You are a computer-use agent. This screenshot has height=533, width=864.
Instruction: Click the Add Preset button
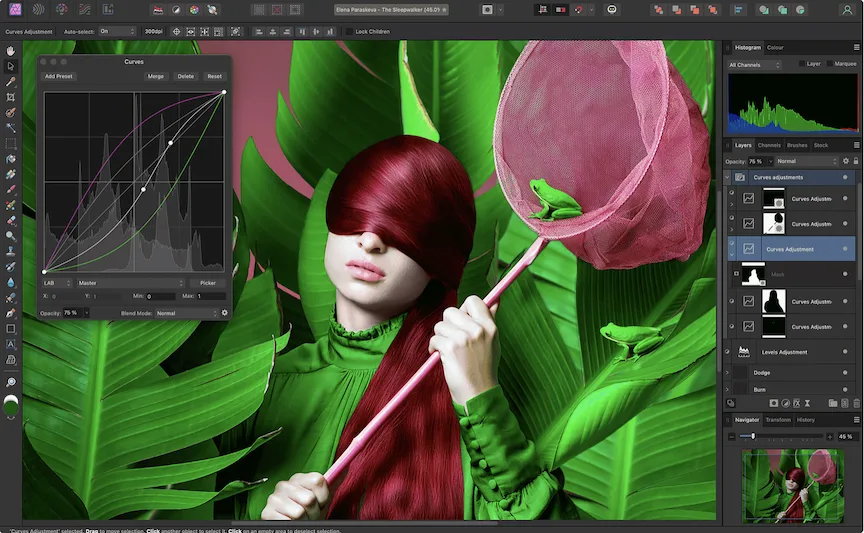58,76
